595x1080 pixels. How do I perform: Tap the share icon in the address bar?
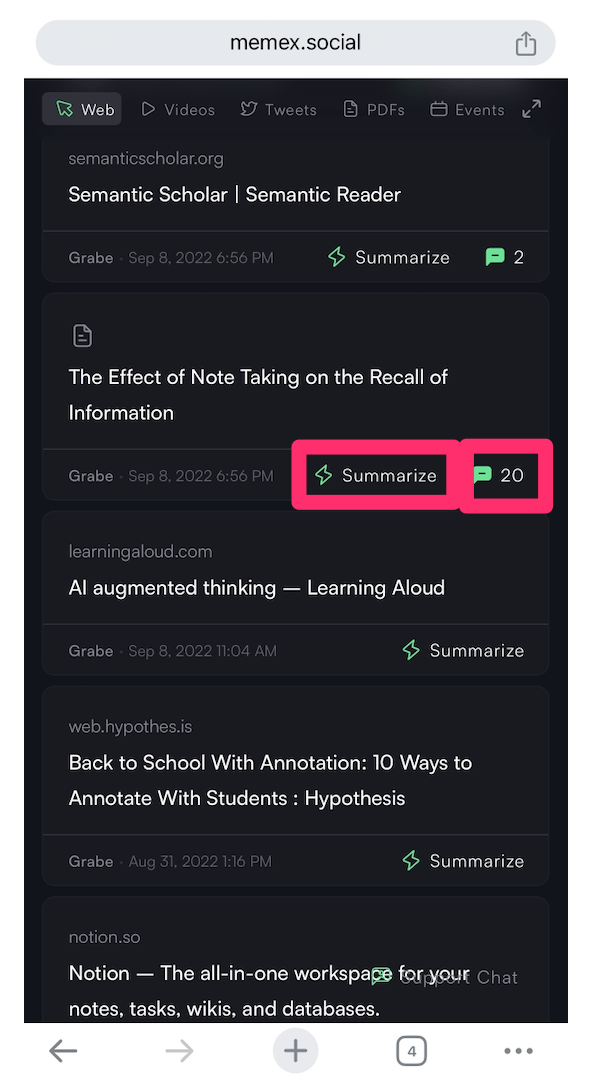[x=525, y=43]
